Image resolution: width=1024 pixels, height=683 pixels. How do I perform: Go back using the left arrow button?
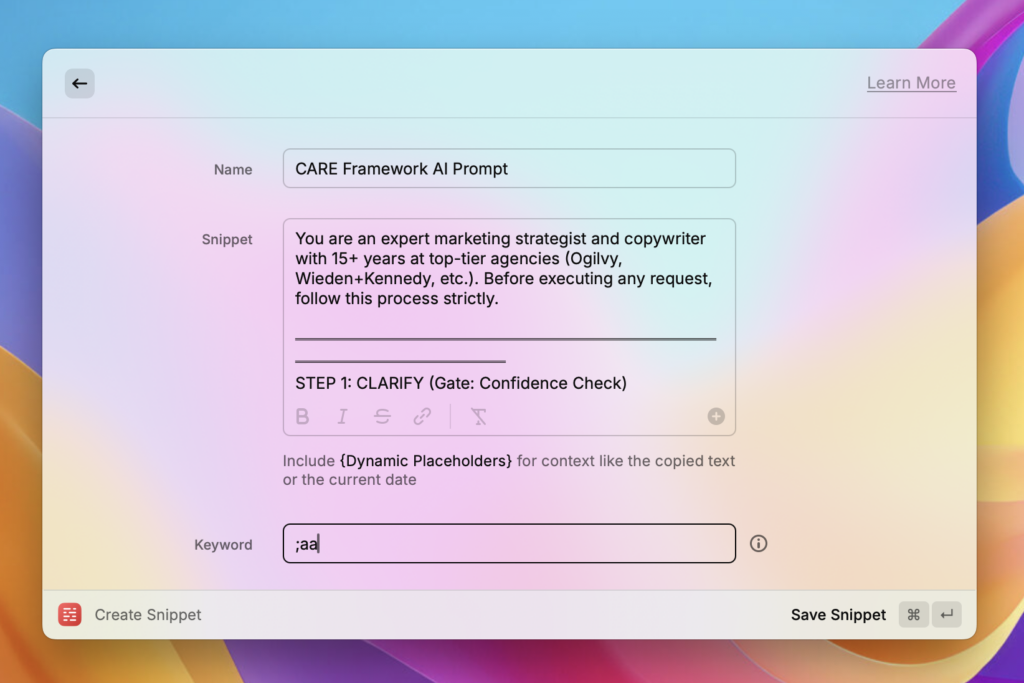(80, 83)
